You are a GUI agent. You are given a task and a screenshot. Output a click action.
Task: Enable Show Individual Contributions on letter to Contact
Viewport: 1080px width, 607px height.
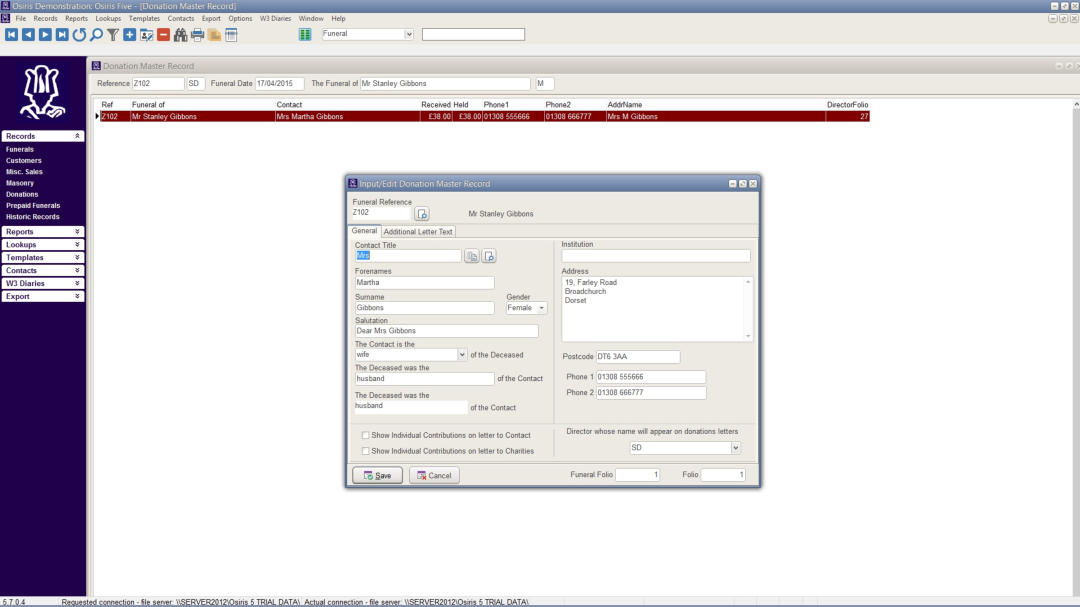[x=366, y=436]
